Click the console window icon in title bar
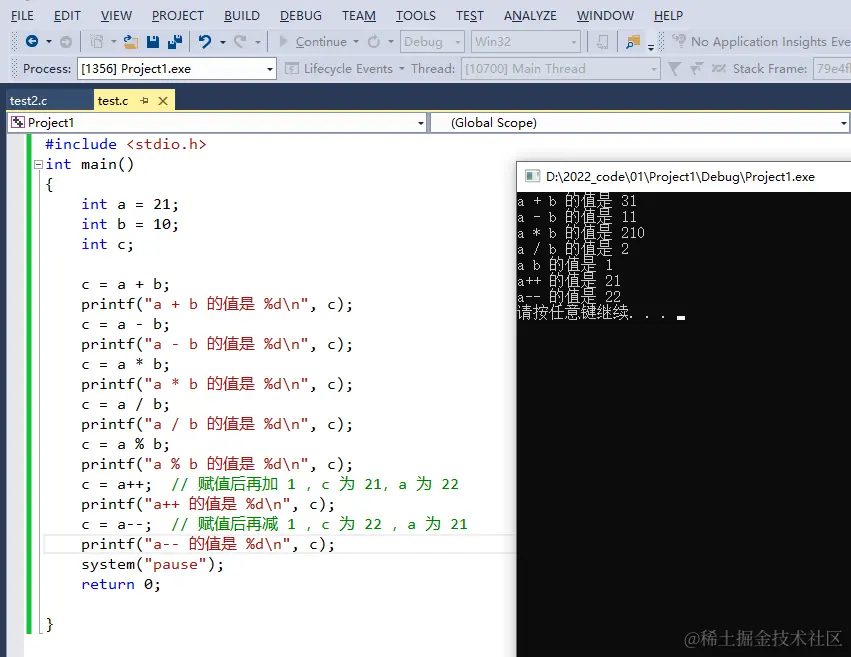 (532, 176)
